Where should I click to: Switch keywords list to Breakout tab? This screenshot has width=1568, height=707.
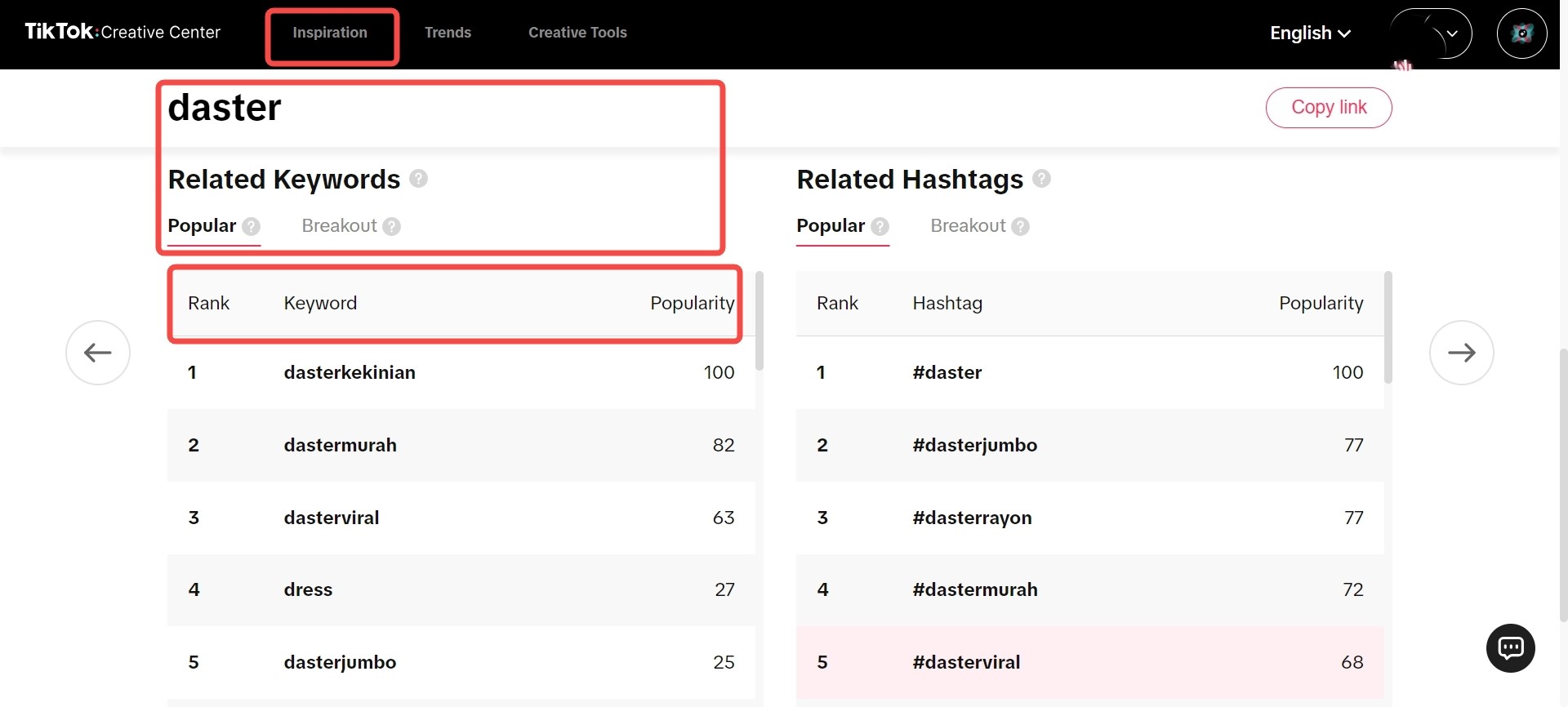pos(339,226)
